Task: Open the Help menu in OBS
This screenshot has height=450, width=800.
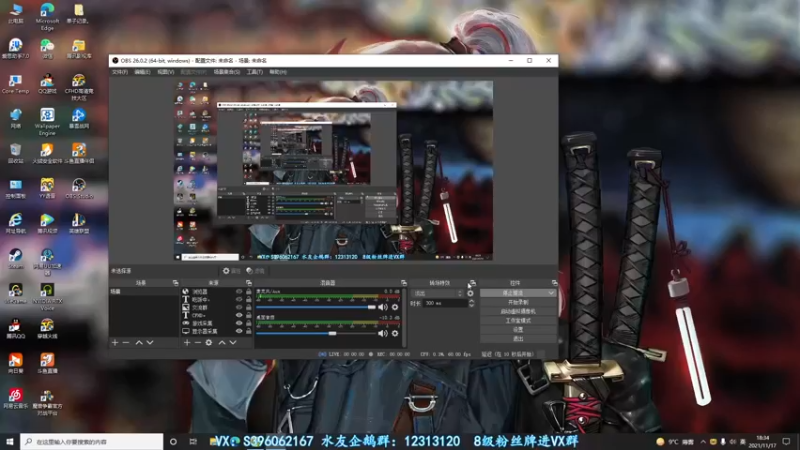Action: click(x=278, y=72)
